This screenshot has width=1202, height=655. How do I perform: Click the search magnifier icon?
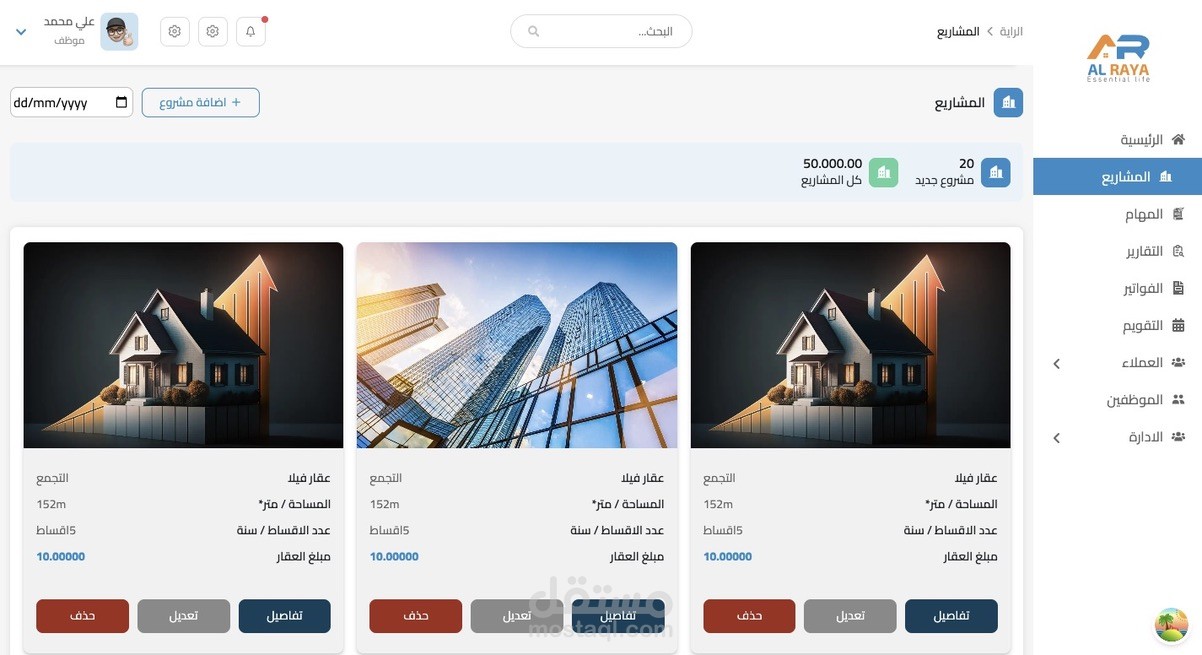click(x=533, y=31)
